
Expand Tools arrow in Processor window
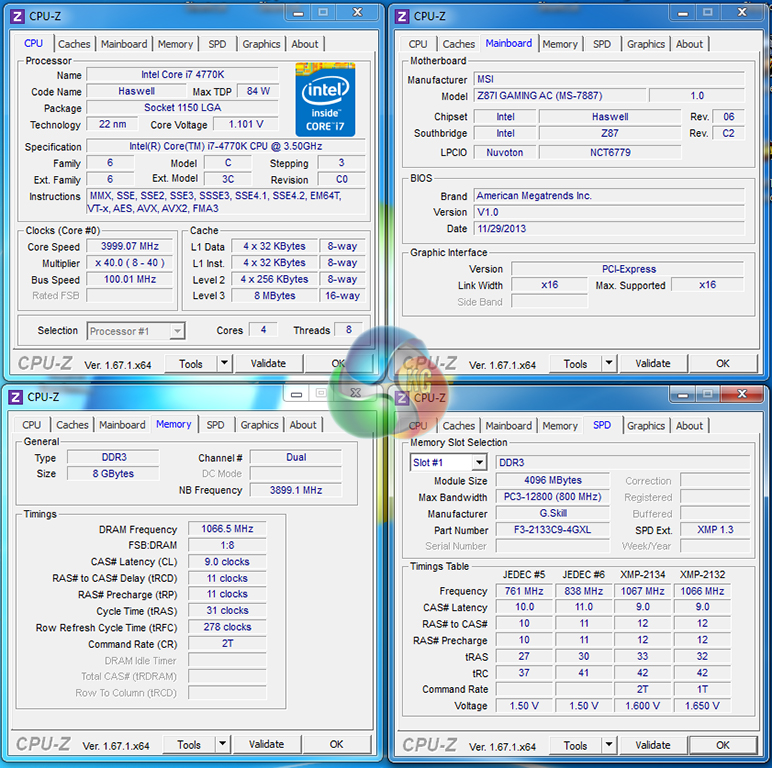point(224,364)
